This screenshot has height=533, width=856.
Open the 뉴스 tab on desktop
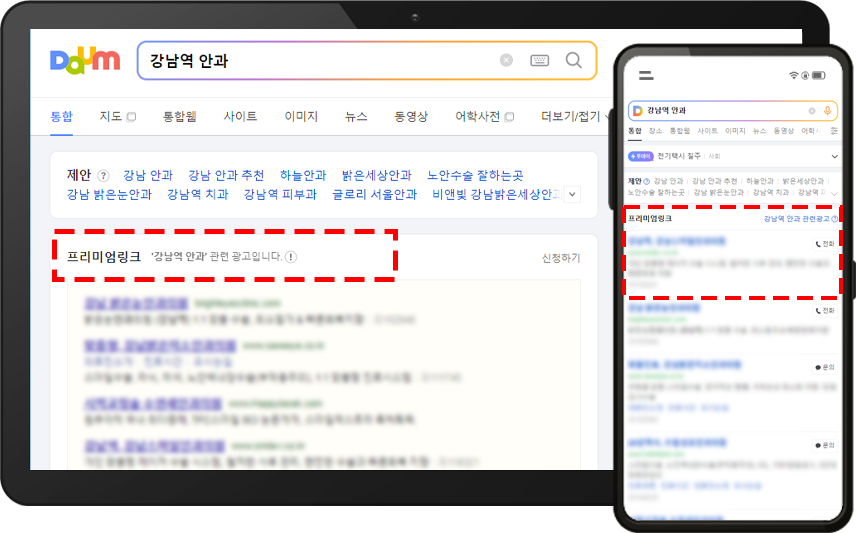tap(356, 117)
